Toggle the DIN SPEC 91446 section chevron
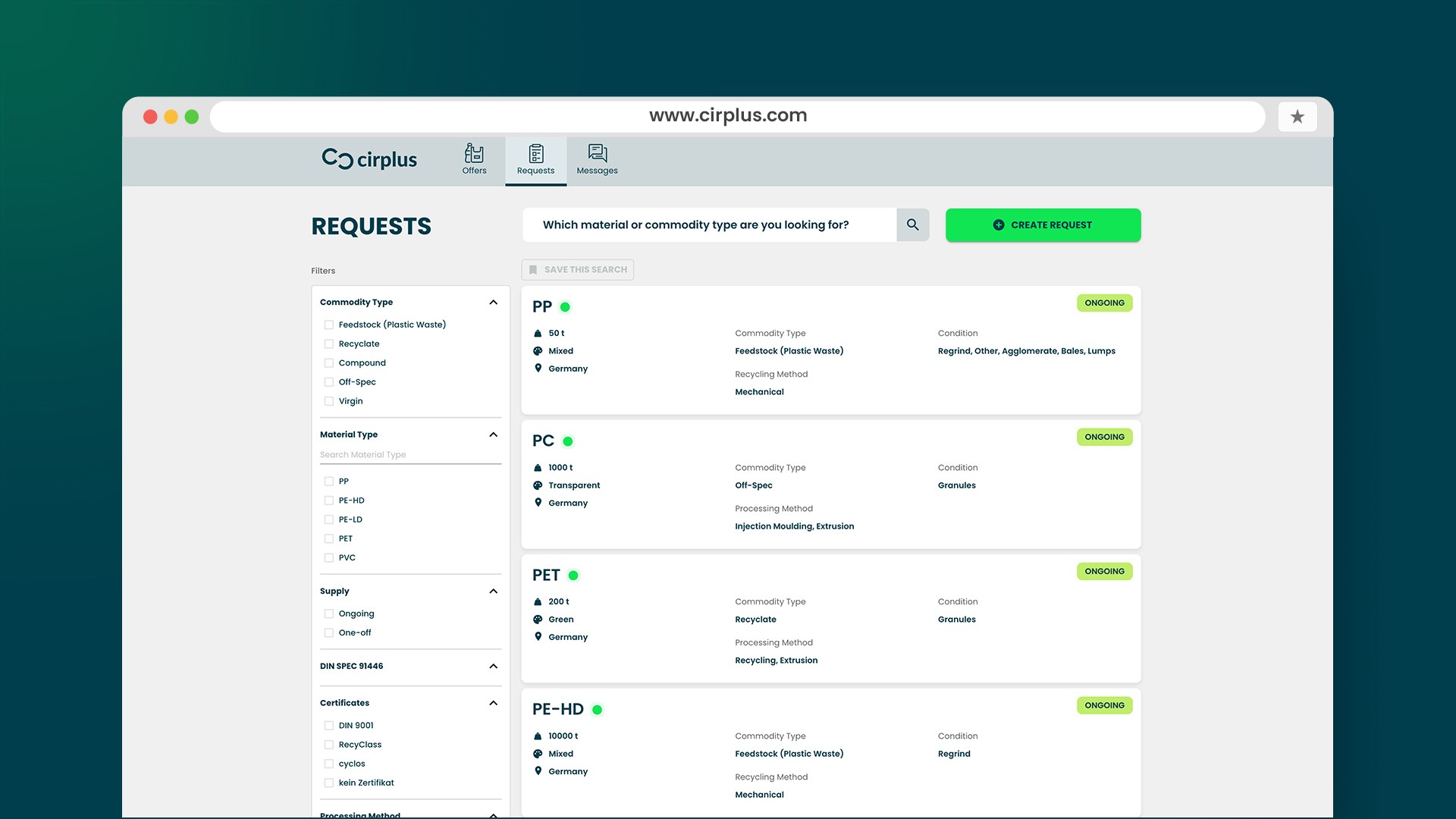 coord(494,666)
